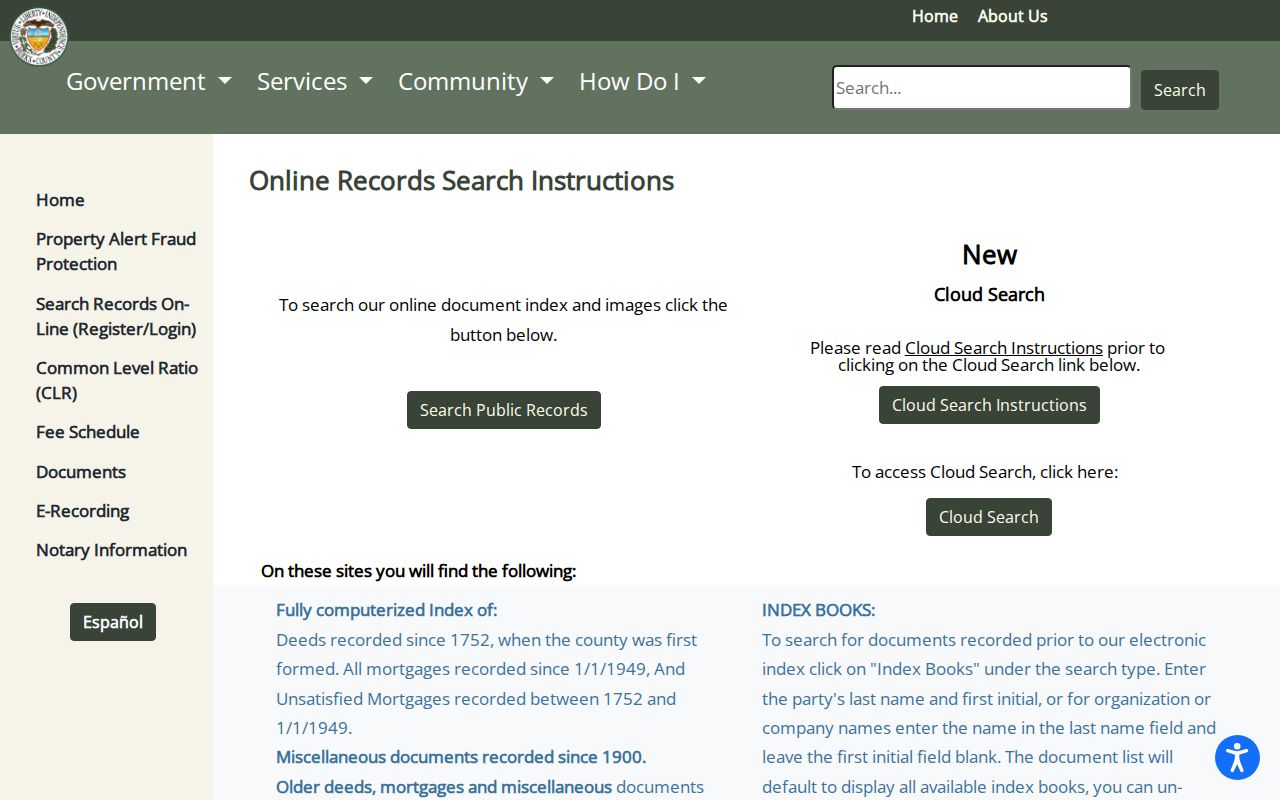The image size is (1280, 800).
Task: View Common Level Ratio (CLR) page
Action: pos(117,381)
